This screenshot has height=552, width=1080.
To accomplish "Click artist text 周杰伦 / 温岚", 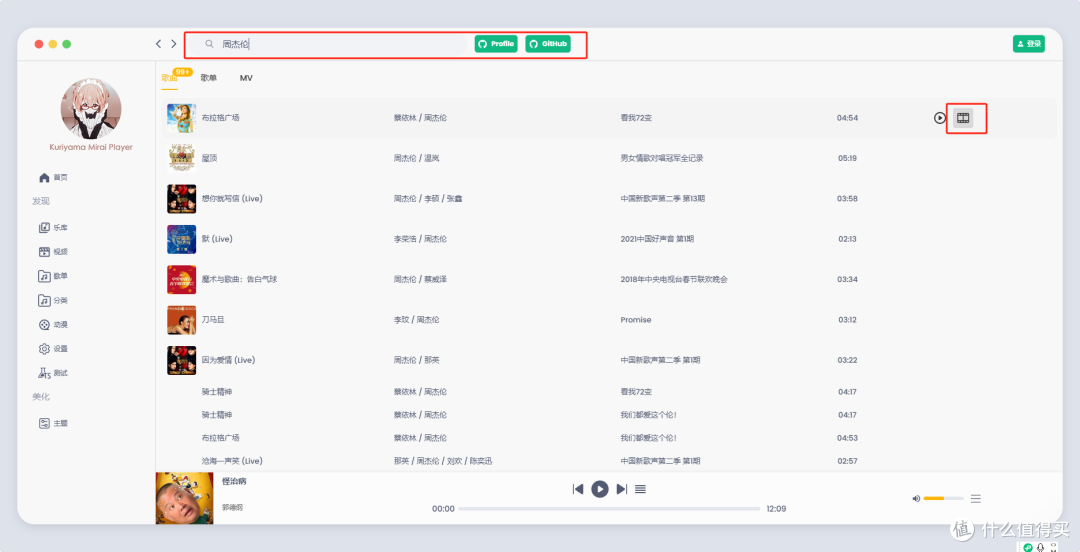I will 417,159.
